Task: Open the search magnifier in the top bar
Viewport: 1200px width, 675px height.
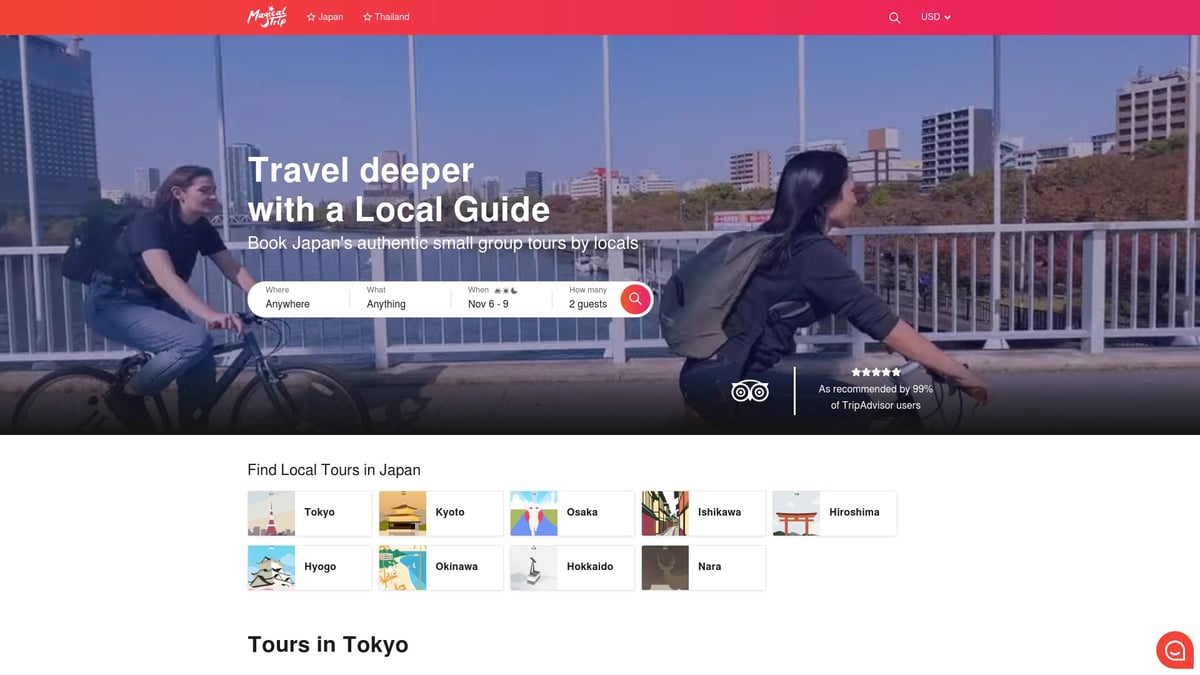Action: coord(893,17)
